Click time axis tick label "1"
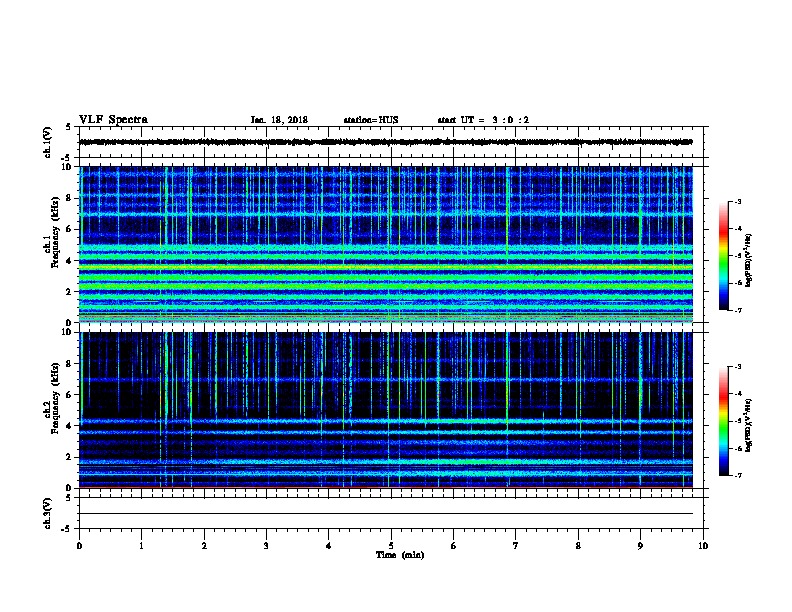The image size is (792, 612). [141, 546]
